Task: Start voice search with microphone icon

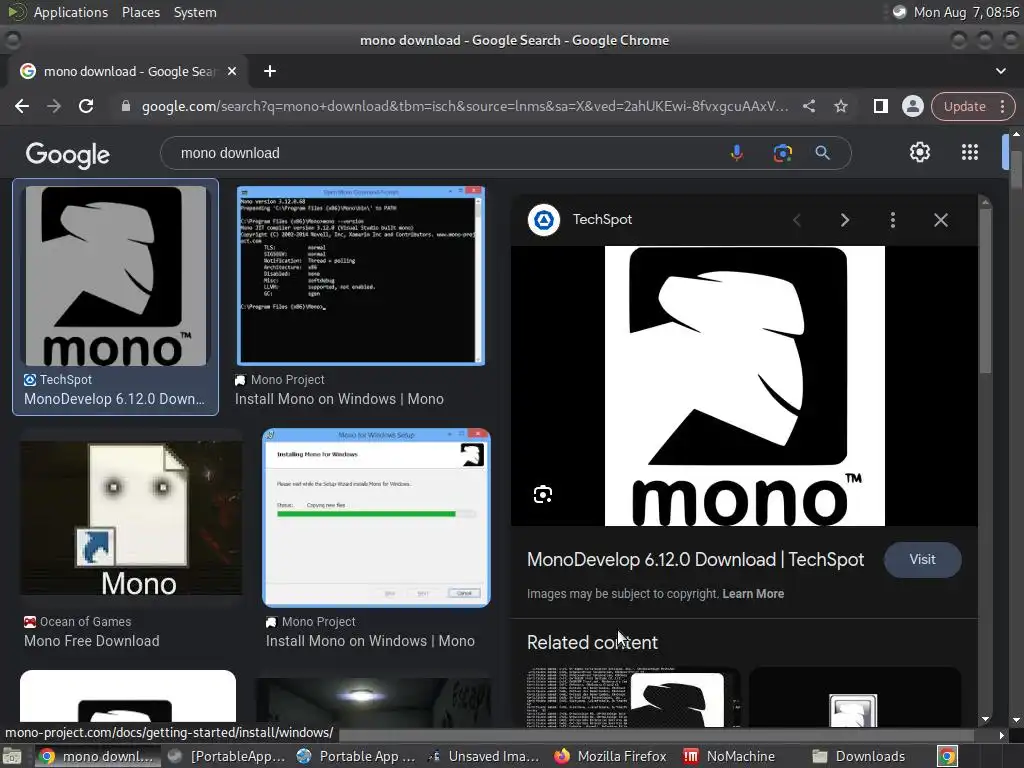Action: point(737,153)
